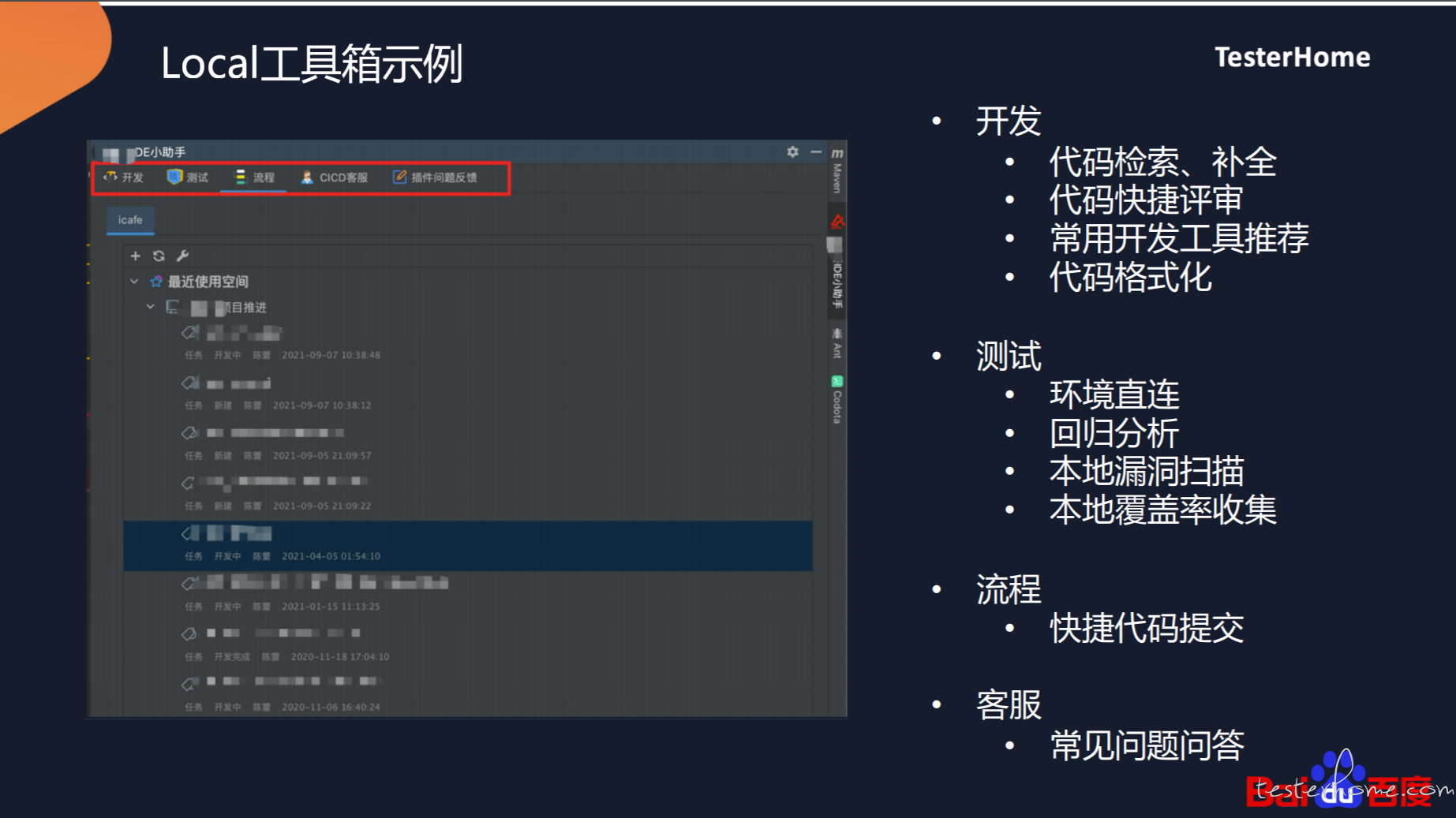Click tag icon of task dated 2021-09-05 21:09:57

(189, 432)
